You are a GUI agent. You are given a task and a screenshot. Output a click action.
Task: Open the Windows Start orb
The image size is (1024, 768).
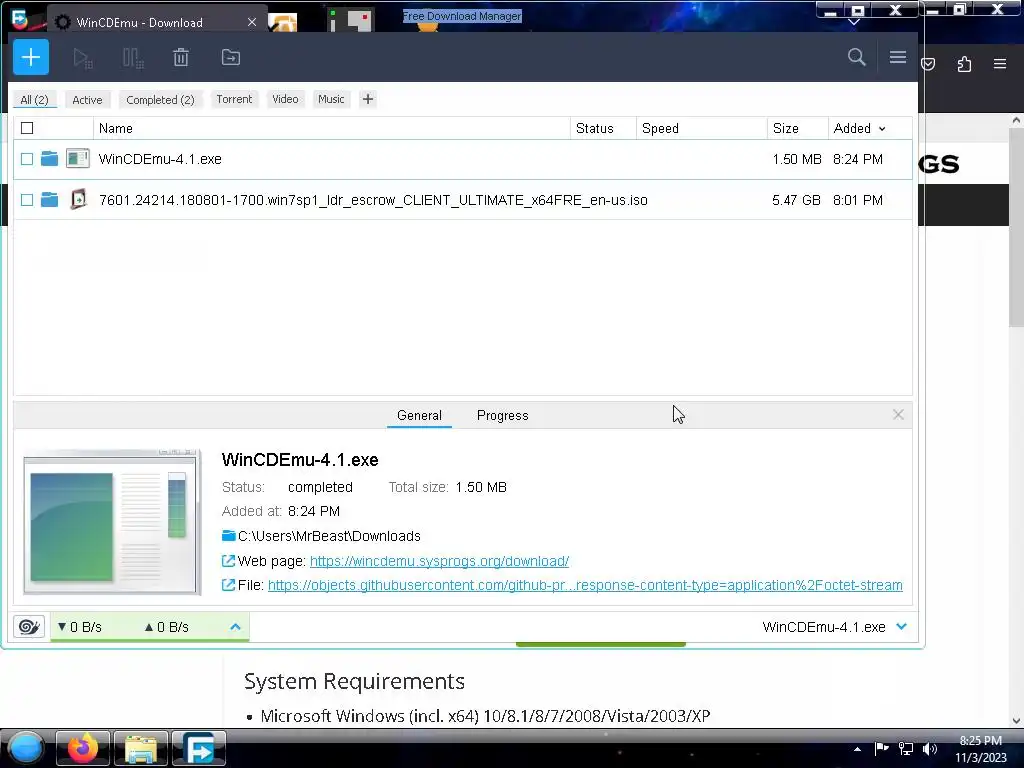click(25, 748)
